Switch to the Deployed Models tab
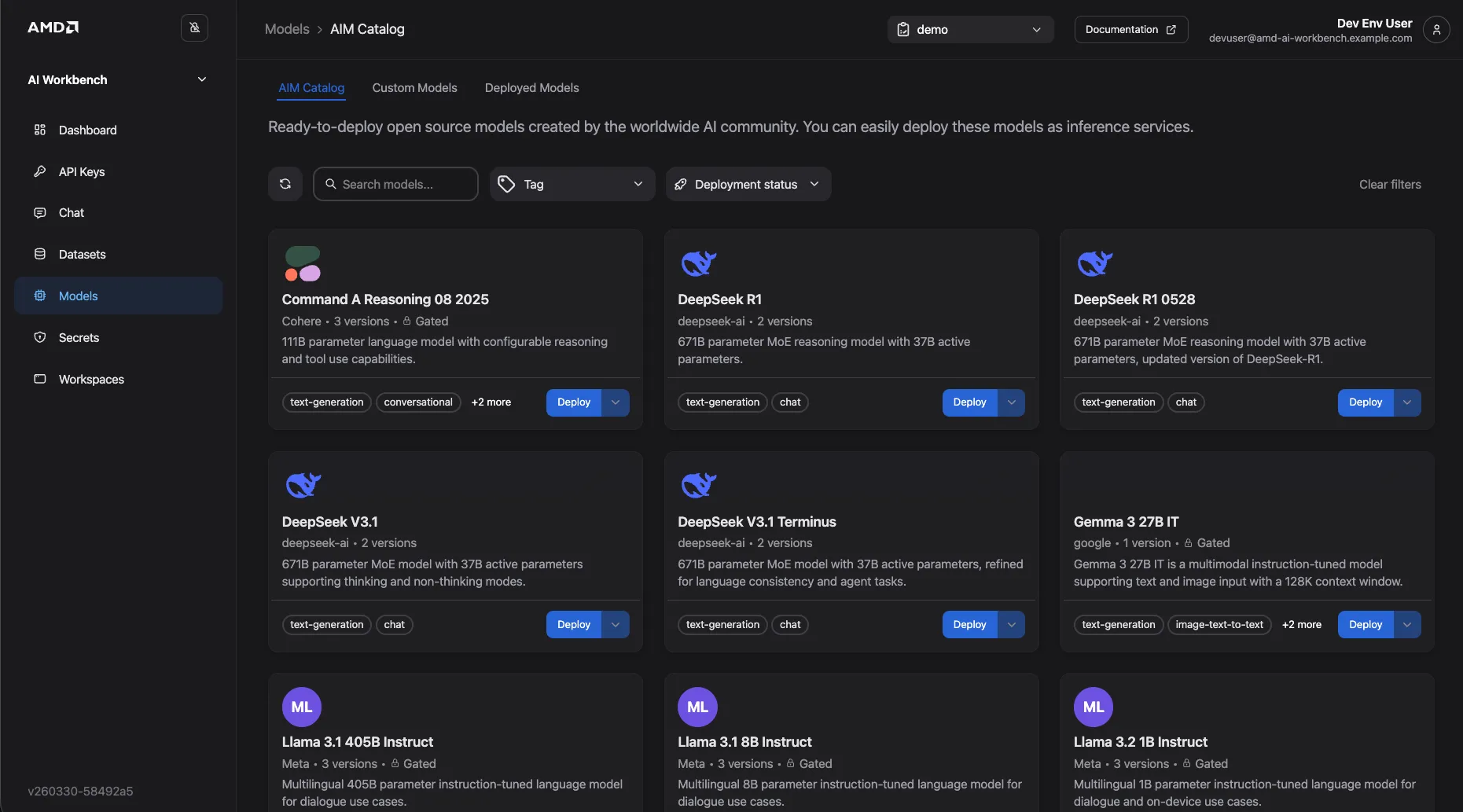The image size is (1463, 812). tap(531, 88)
